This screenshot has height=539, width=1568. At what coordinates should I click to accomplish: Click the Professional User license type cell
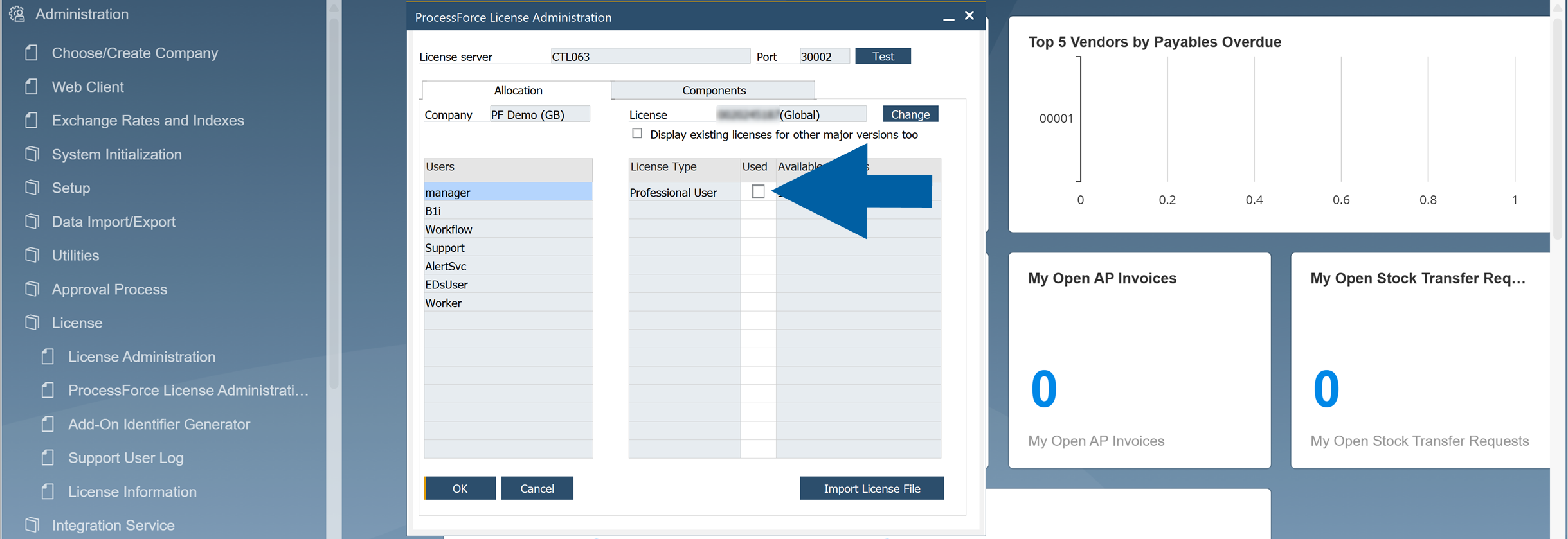(x=684, y=192)
